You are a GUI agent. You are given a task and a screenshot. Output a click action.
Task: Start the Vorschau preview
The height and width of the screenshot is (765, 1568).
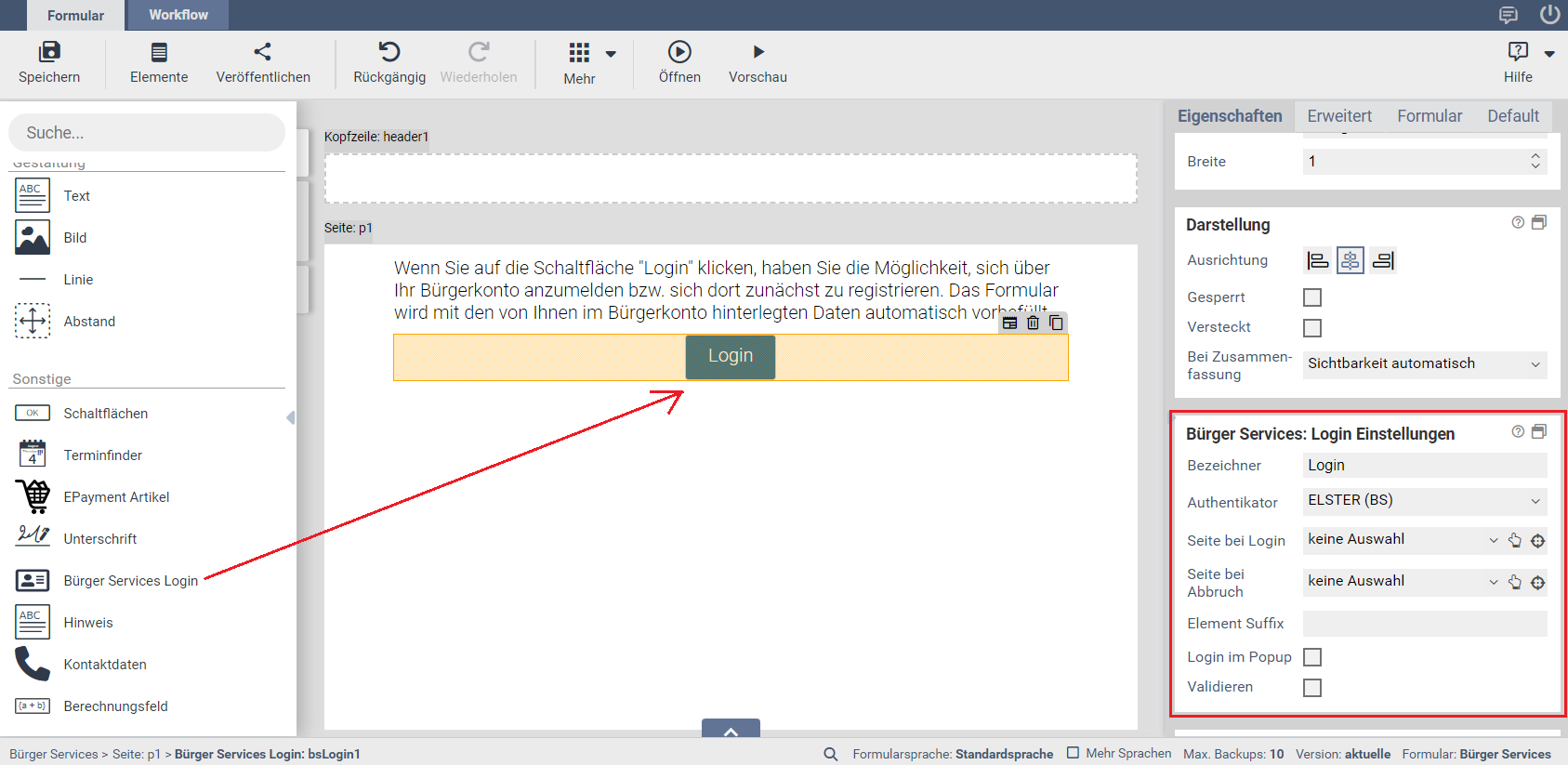click(758, 52)
